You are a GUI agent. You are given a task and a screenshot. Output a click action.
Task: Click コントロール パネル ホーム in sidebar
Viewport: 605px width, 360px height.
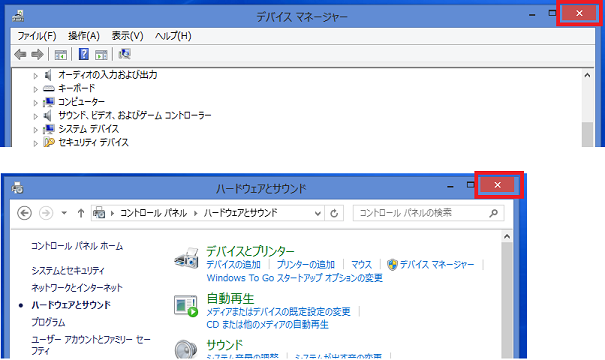77,246
